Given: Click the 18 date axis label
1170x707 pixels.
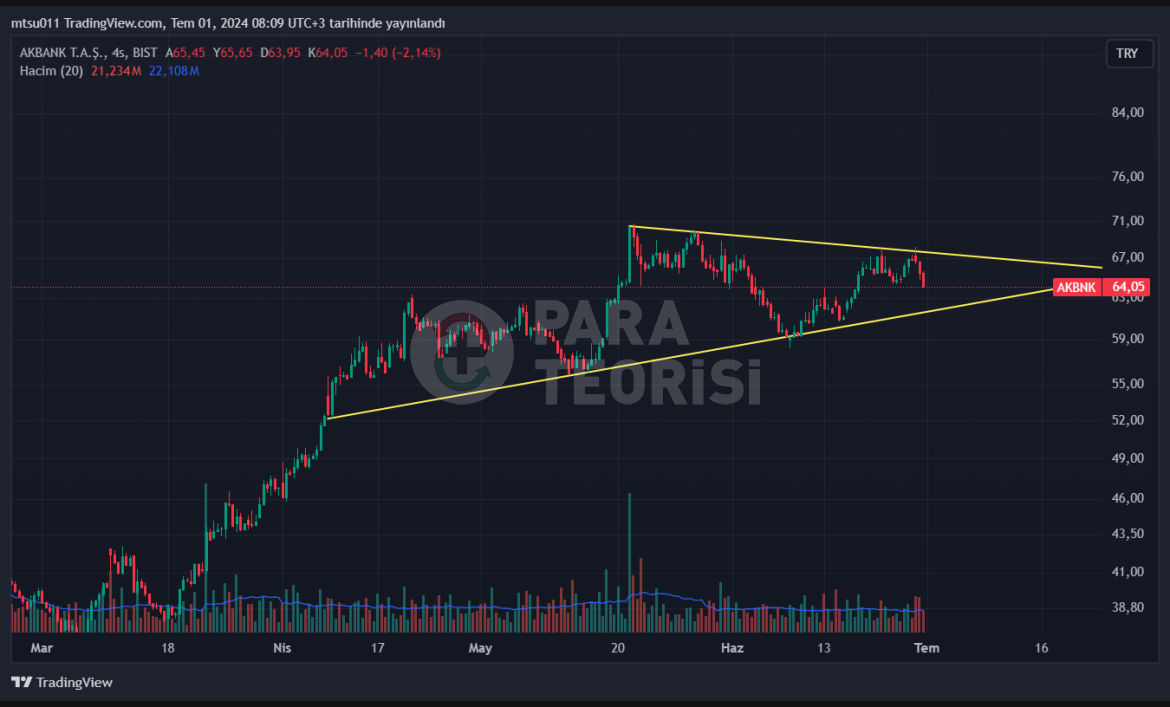Looking at the screenshot, I should click(168, 648).
